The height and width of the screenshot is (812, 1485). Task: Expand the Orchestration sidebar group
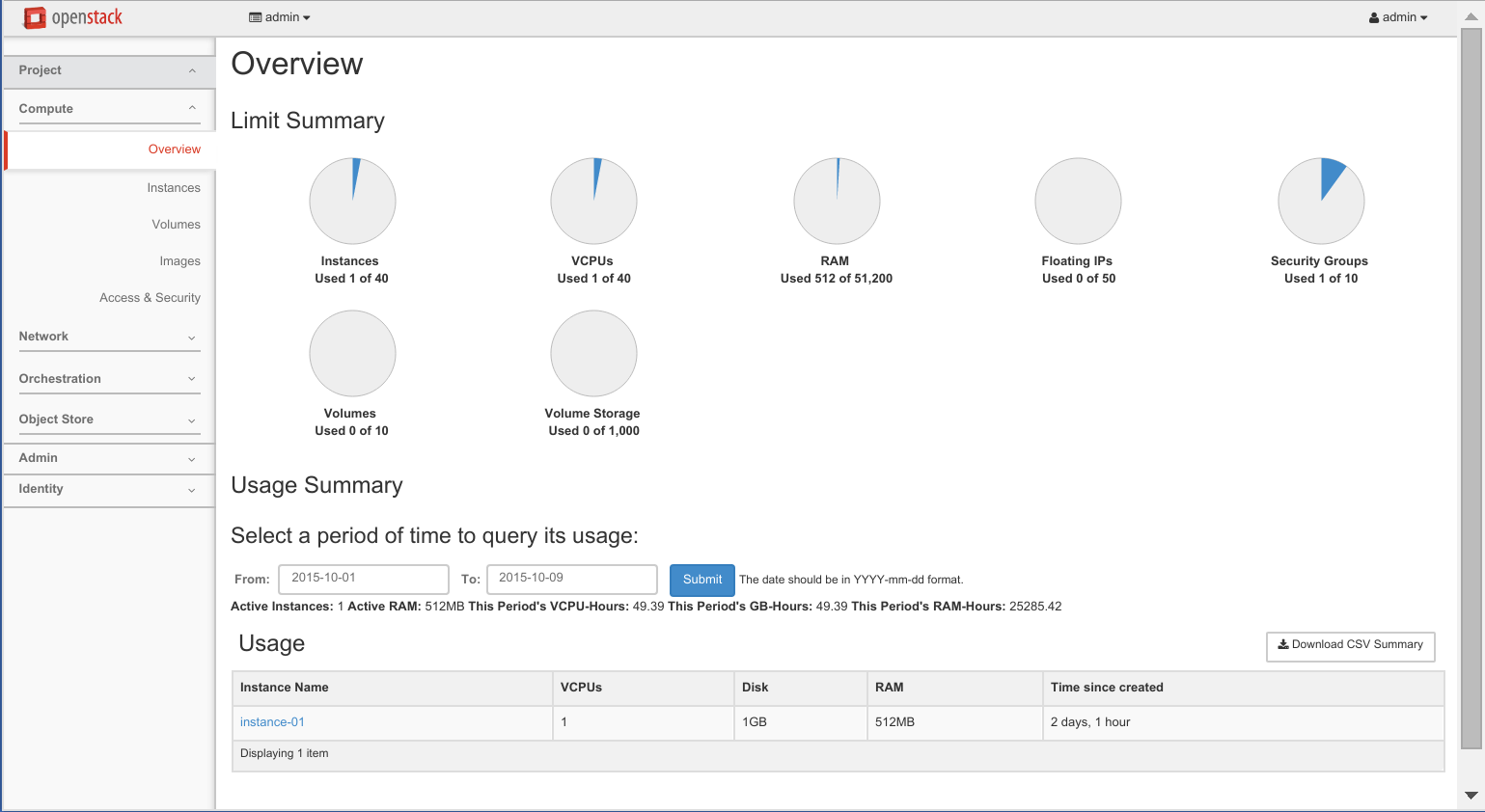pyautogui.click(x=108, y=379)
